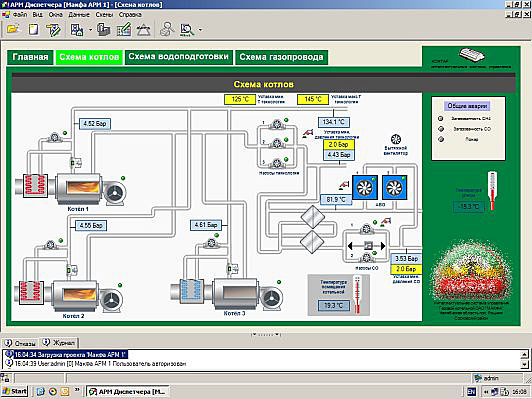Click the user profile toolbar icon
This screenshot has width=532, height=399.
[x=167, y=30]
